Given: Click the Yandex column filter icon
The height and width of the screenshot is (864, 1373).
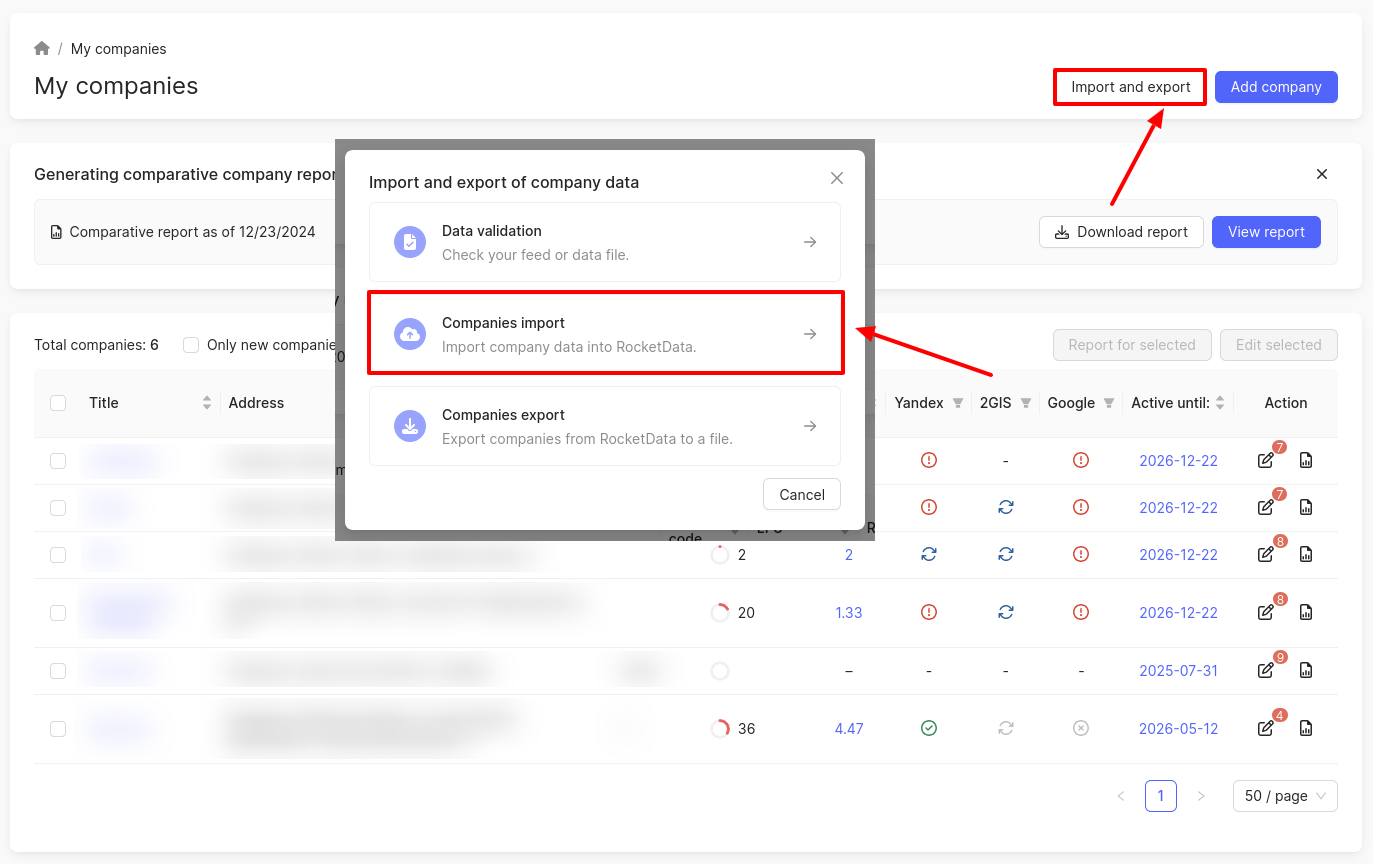Looking at the screenshot, I should coord(958,403).
